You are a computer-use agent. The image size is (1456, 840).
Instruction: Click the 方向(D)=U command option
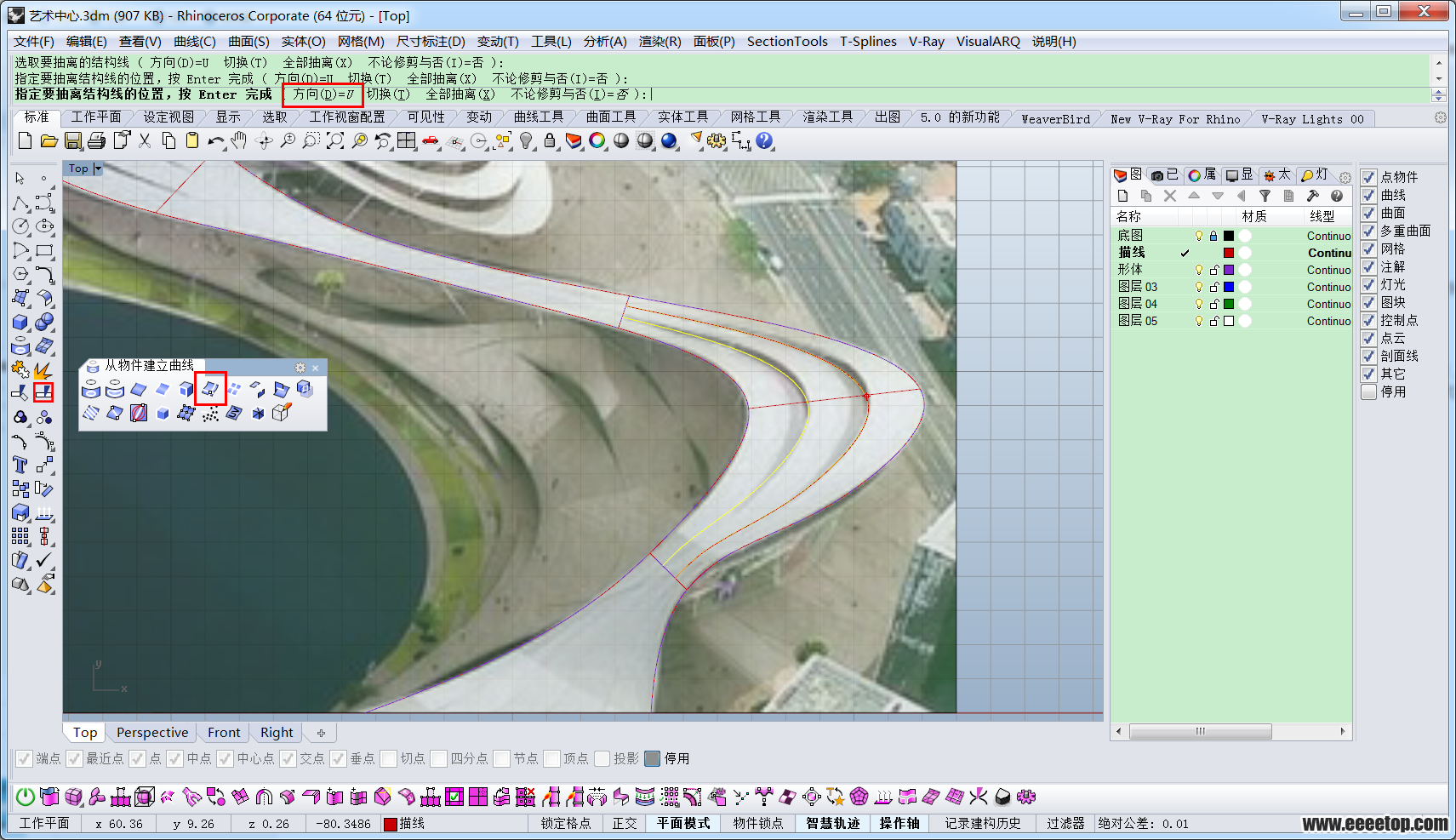tap(323, 94)
